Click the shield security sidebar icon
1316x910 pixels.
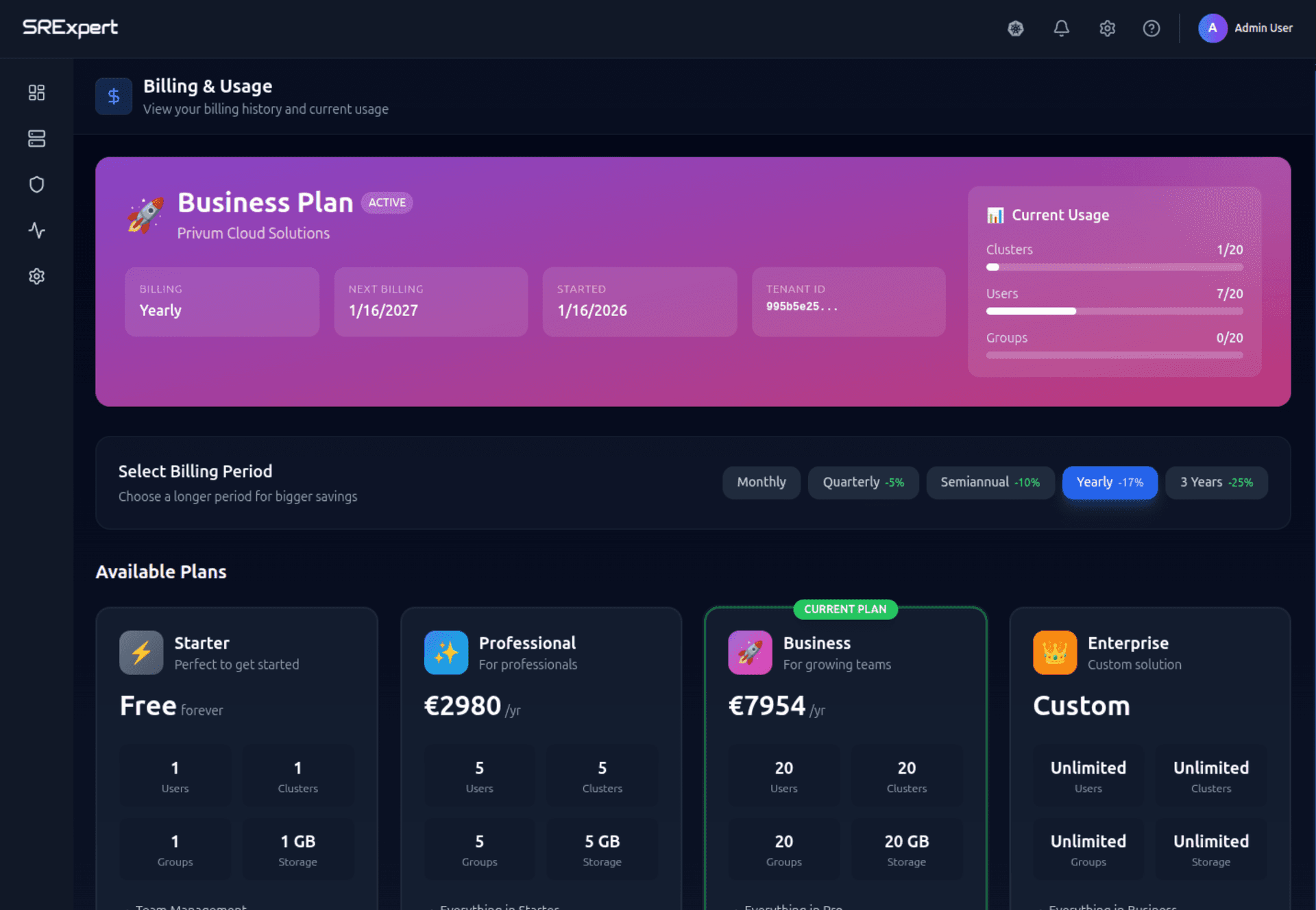tap(36, 184)
